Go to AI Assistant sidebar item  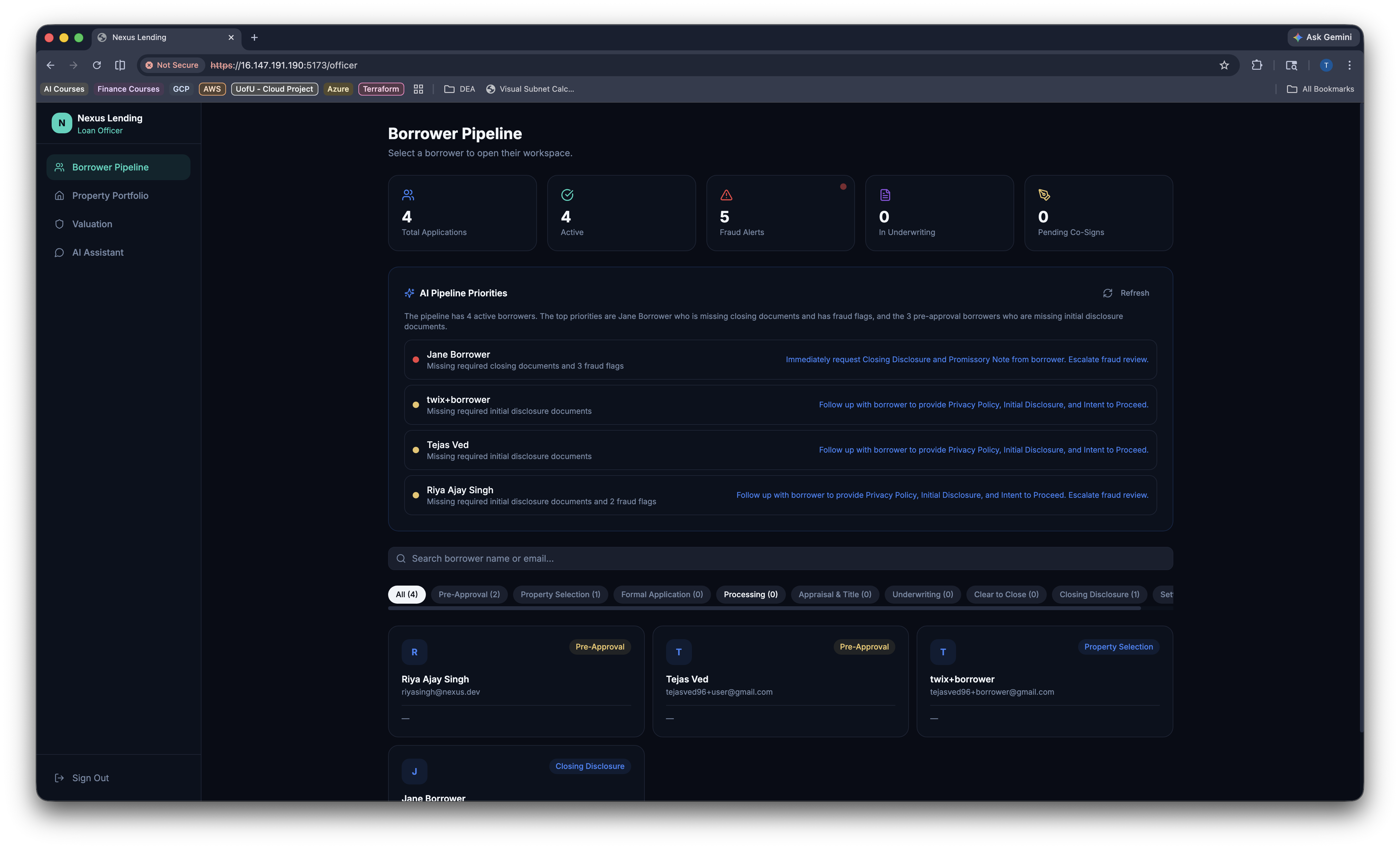coord(97,252)
